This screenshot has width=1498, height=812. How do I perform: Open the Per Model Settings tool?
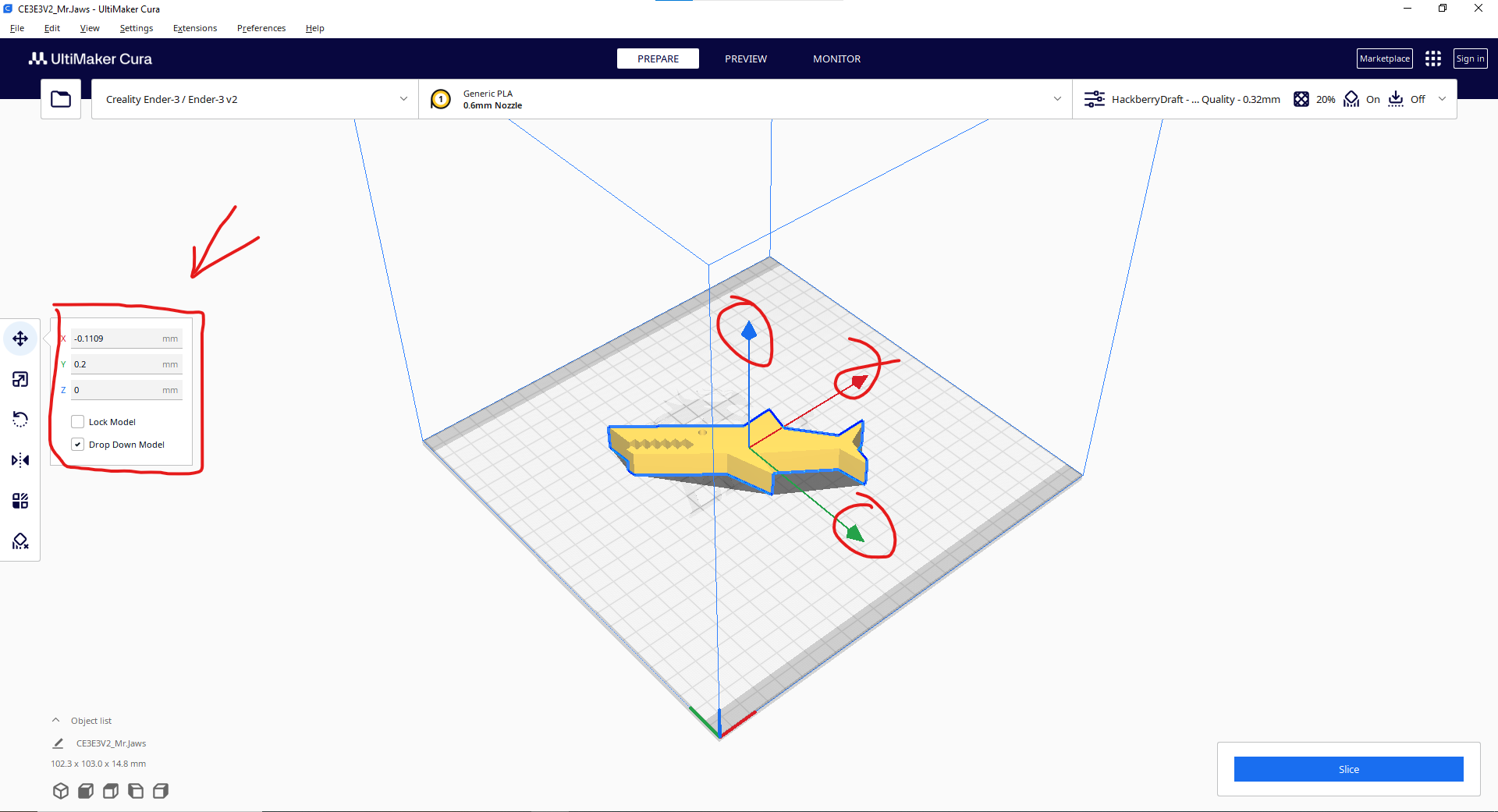pyautogui.click(x=20, y=501)
